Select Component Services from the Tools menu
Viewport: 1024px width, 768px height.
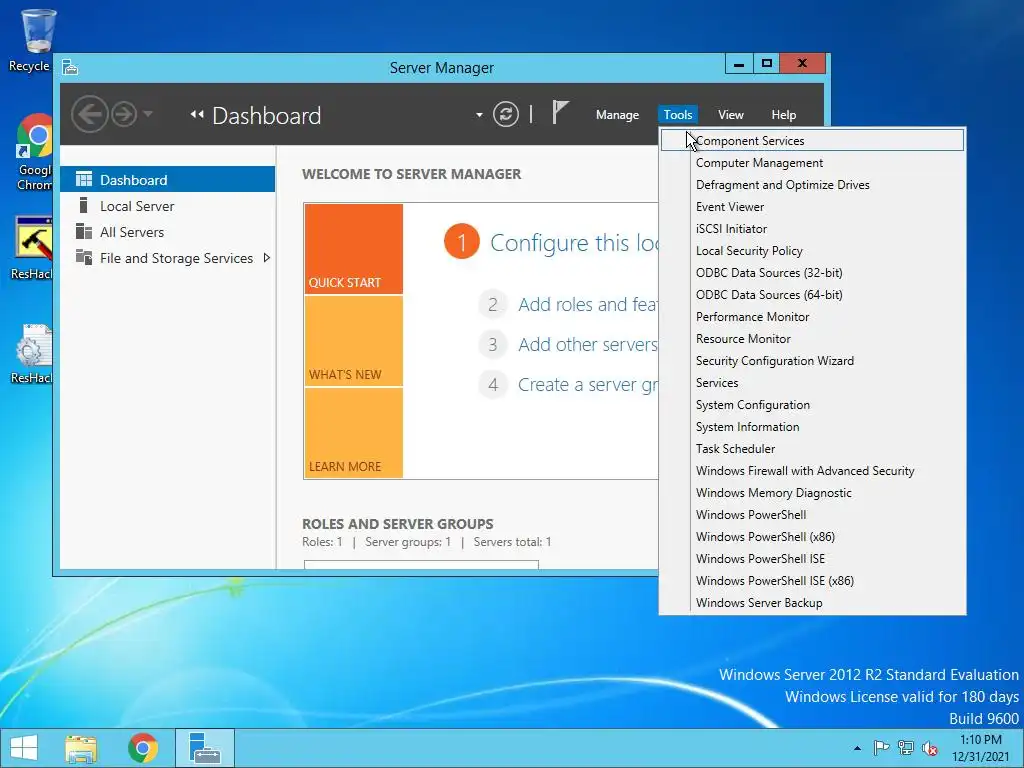coord(812,140)
